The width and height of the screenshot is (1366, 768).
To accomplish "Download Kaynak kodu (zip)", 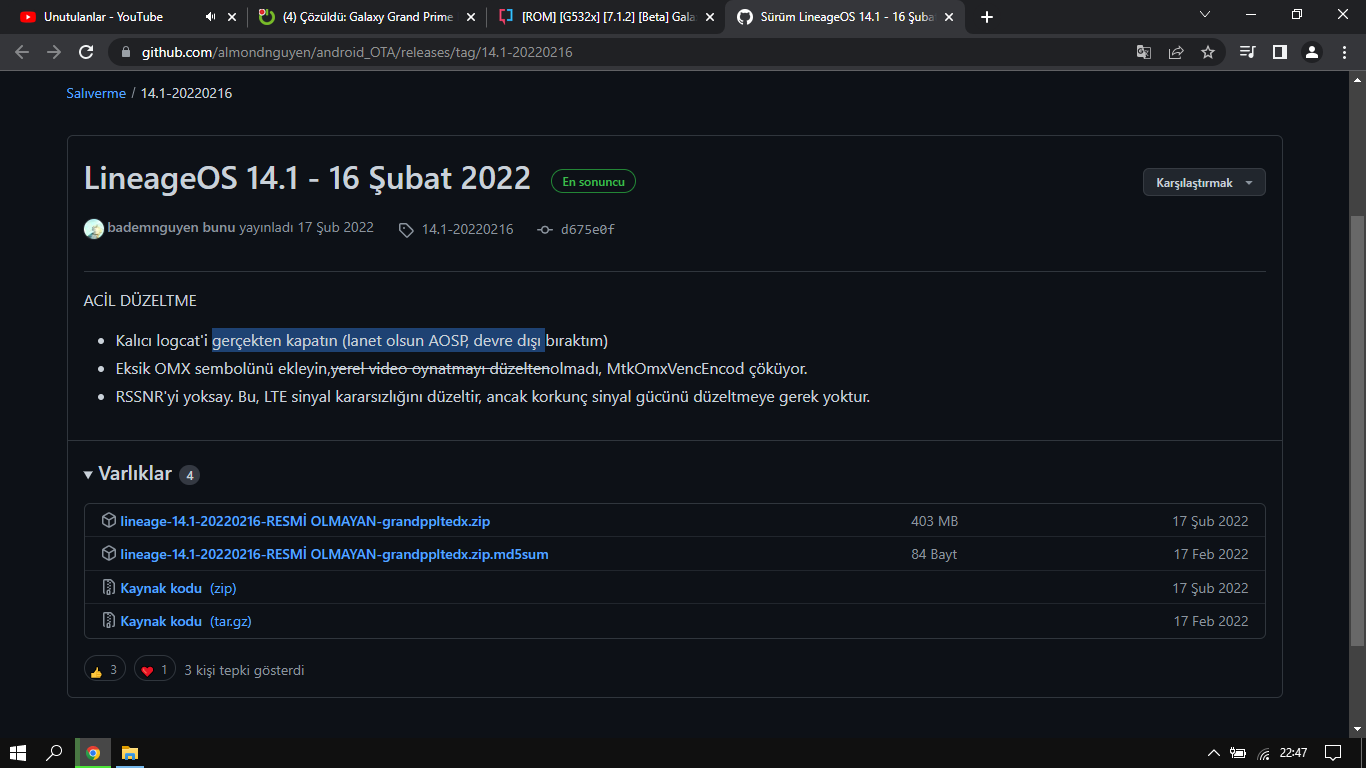I will coord(178,588).
